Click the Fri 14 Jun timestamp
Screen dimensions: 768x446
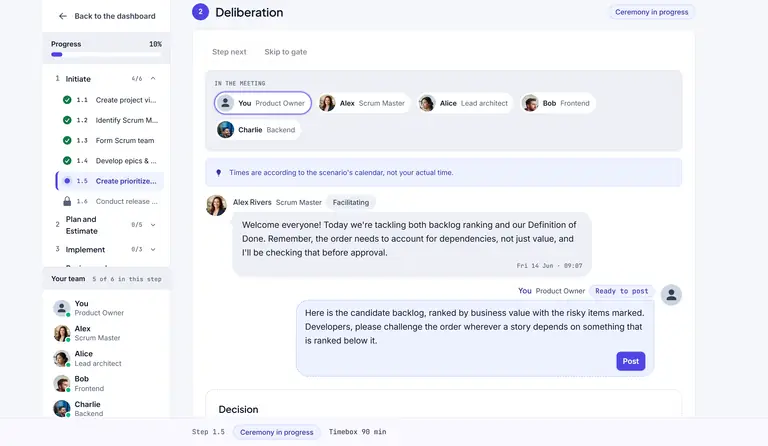click(x=549, y=265)
